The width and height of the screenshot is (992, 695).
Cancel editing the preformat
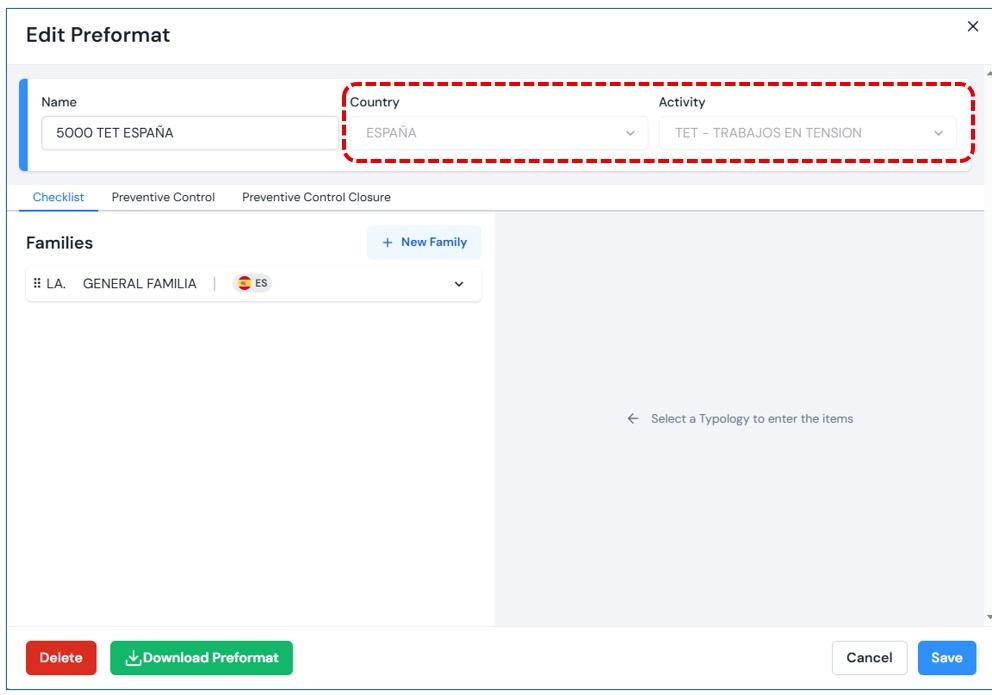click(869, 658)
